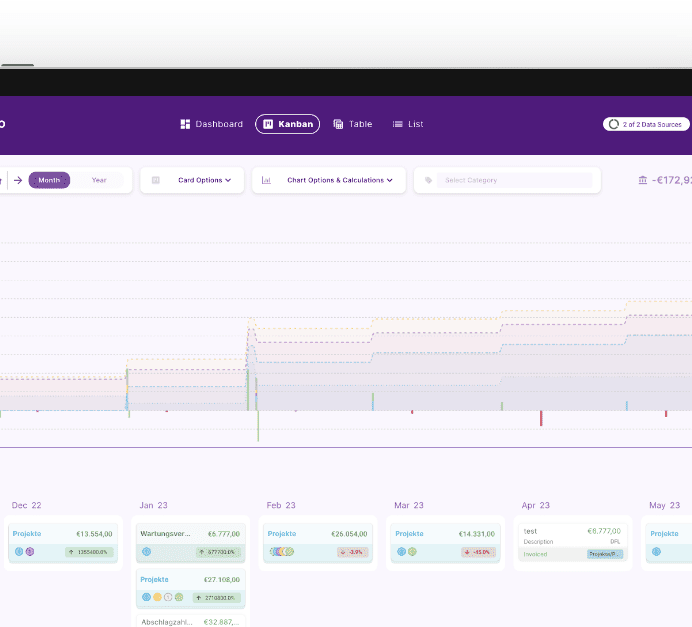Viewport: 692px width, 627px height.
Task: Click the right arrow date navigation icon
Action: point(18,180)
